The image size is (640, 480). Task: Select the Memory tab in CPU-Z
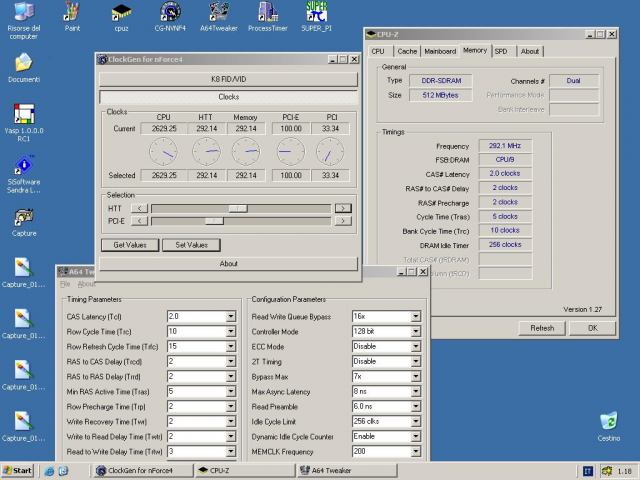[x=475, y=50]
